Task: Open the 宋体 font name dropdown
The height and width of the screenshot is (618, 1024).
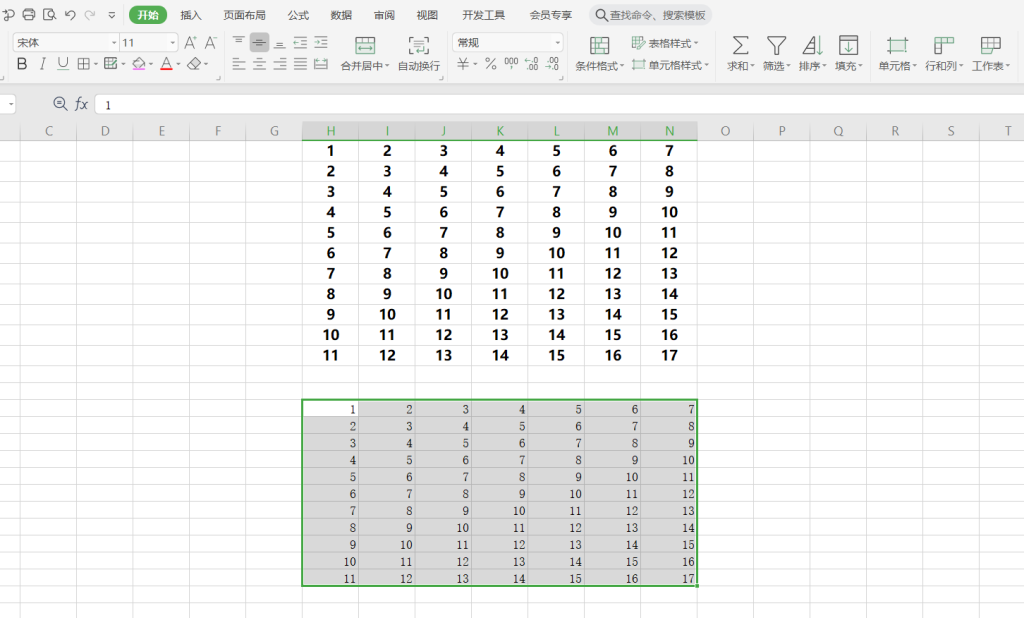Action: 114,42
